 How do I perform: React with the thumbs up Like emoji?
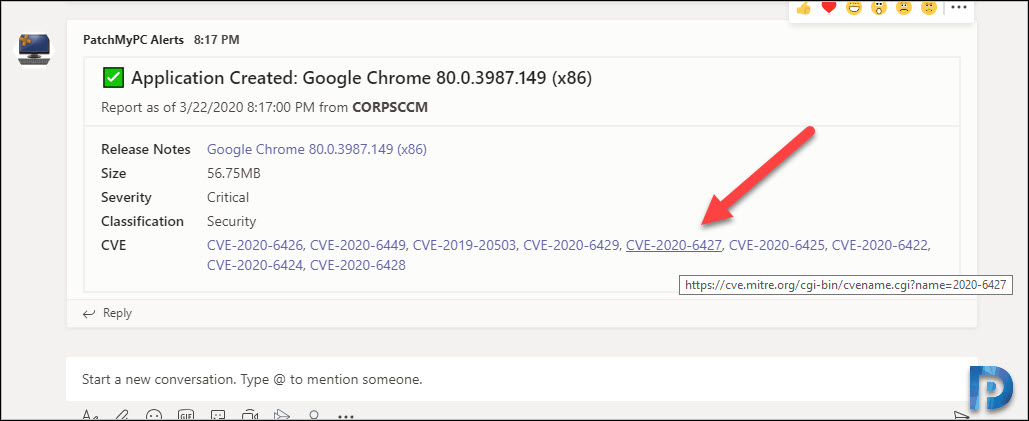pyautogui.click(x=804, y=8)
